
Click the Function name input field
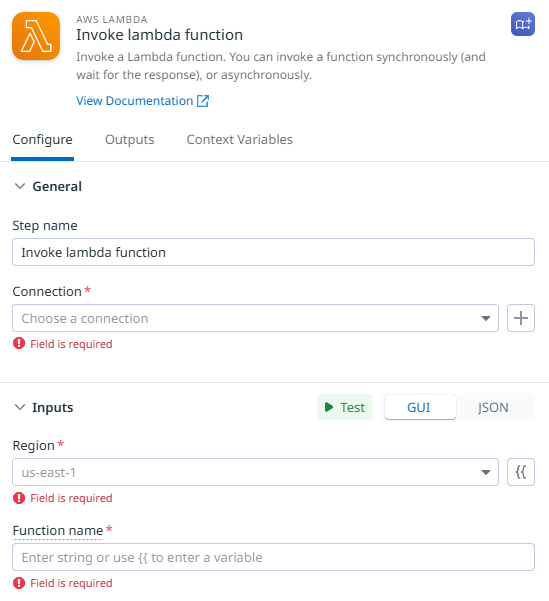coord(273,557)
